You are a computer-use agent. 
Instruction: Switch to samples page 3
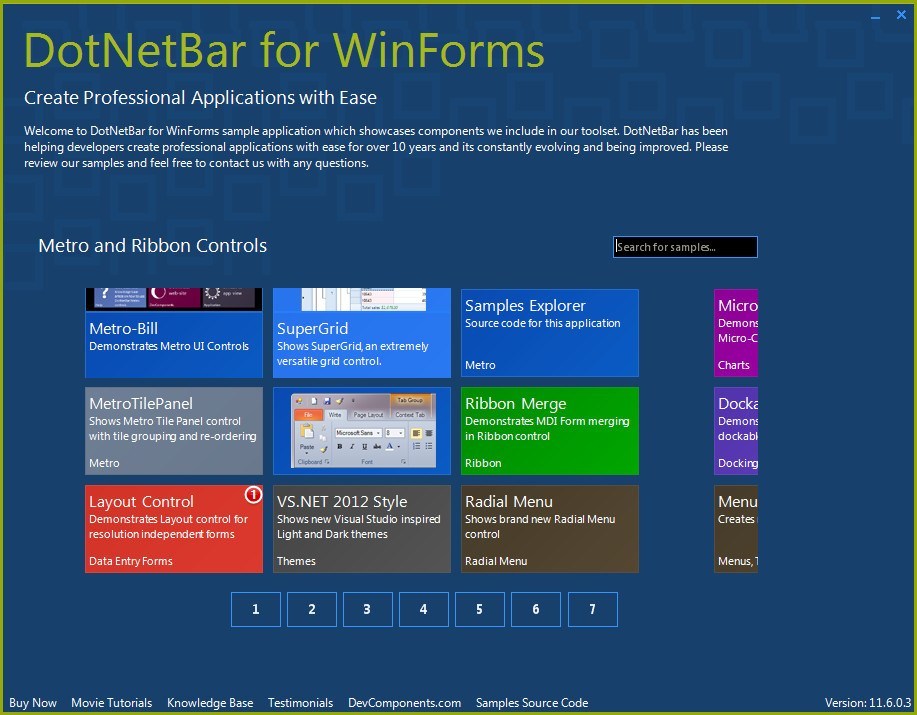367,609
